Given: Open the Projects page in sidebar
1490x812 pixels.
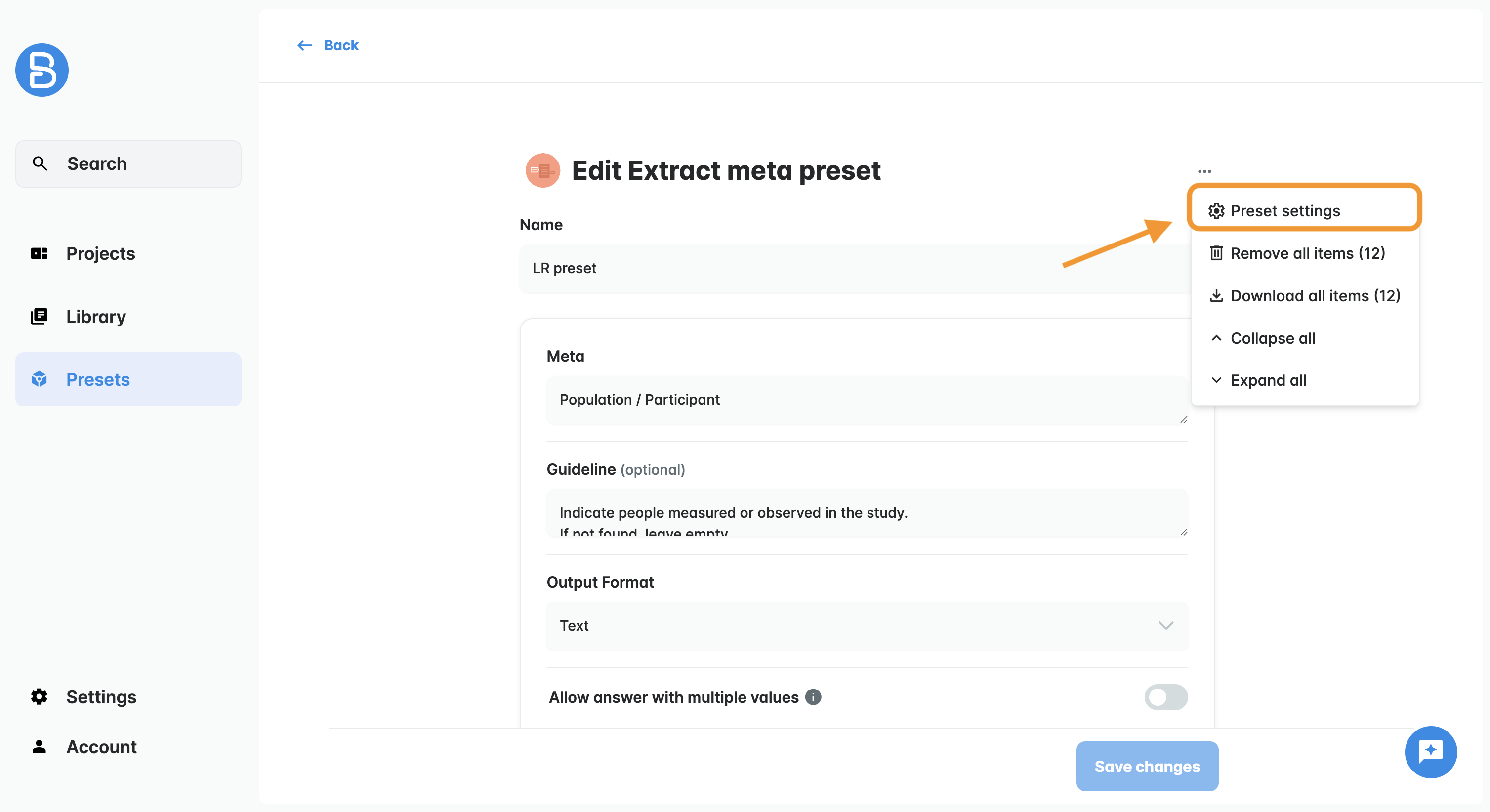Looking at the screenshot, I should (100, 253).
